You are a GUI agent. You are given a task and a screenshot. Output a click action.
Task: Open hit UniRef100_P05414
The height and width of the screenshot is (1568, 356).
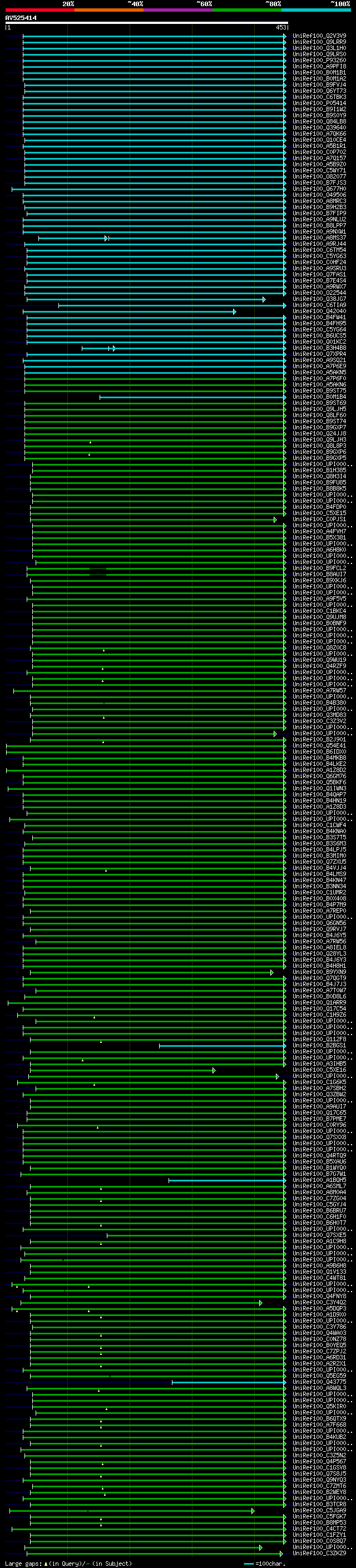pos(319,103)
